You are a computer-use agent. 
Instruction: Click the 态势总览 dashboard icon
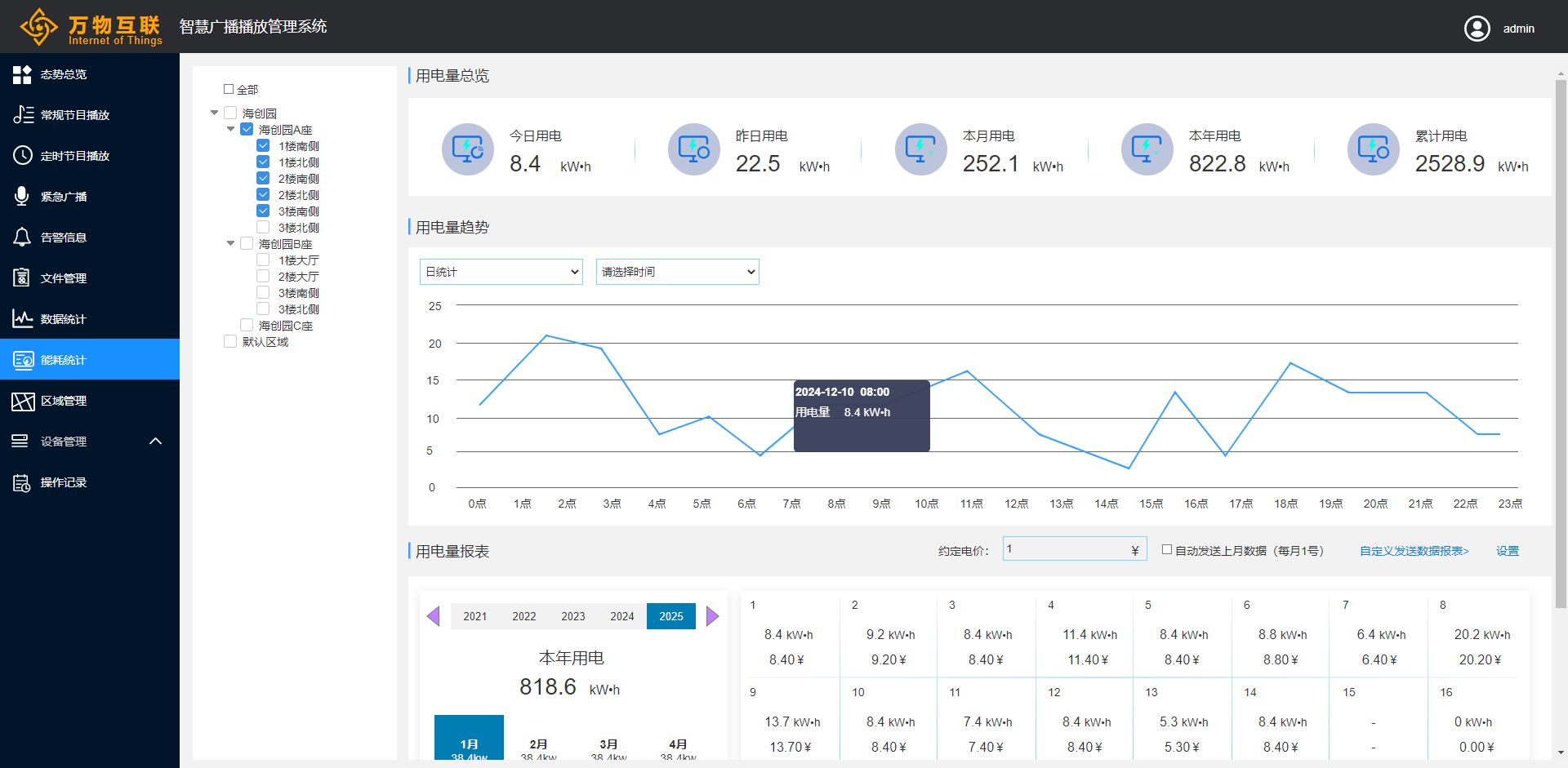tap(22, 74)
